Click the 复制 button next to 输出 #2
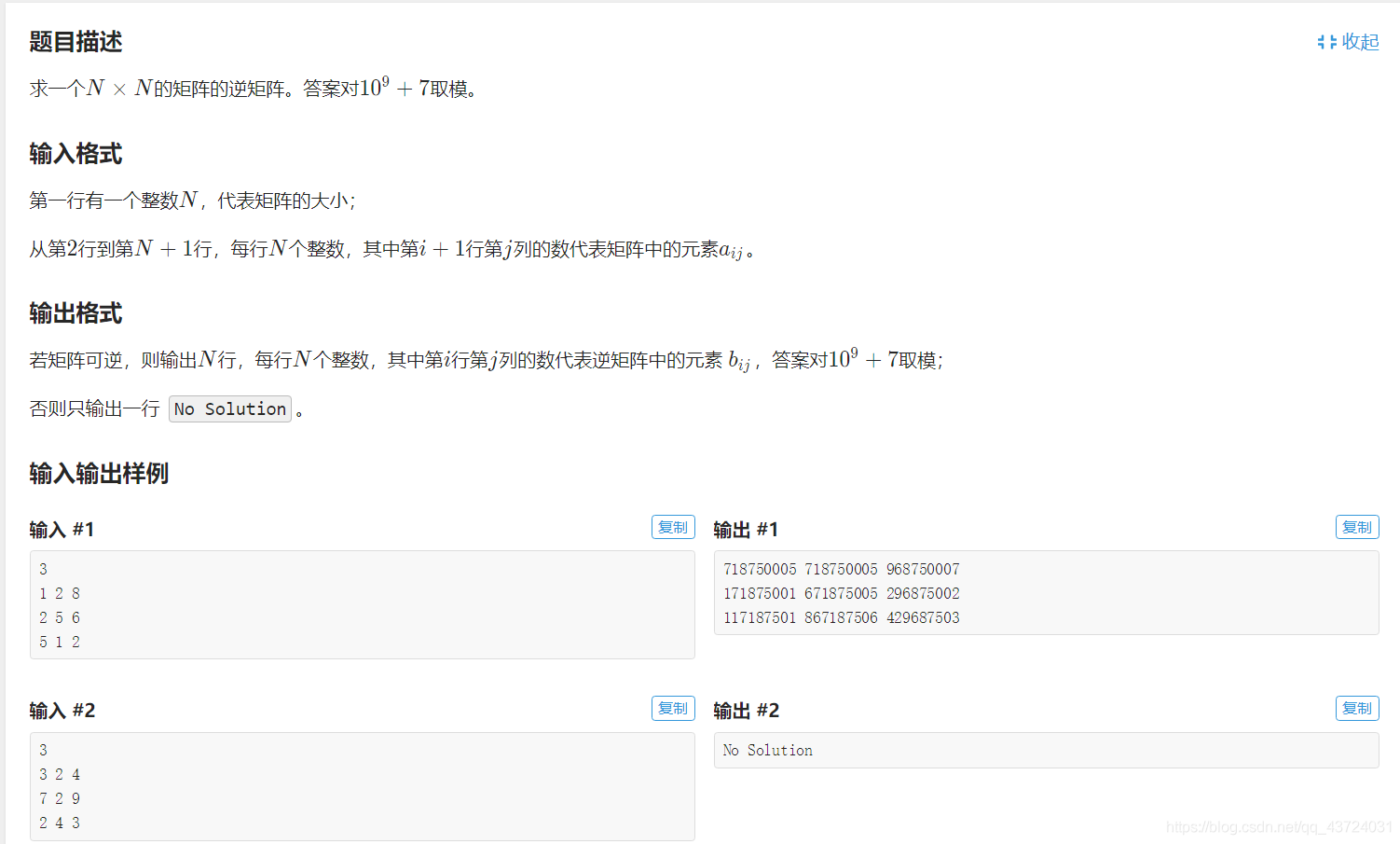This screenshot has height=844, width=1400. pyautogui.click(x=1357, y=708)
